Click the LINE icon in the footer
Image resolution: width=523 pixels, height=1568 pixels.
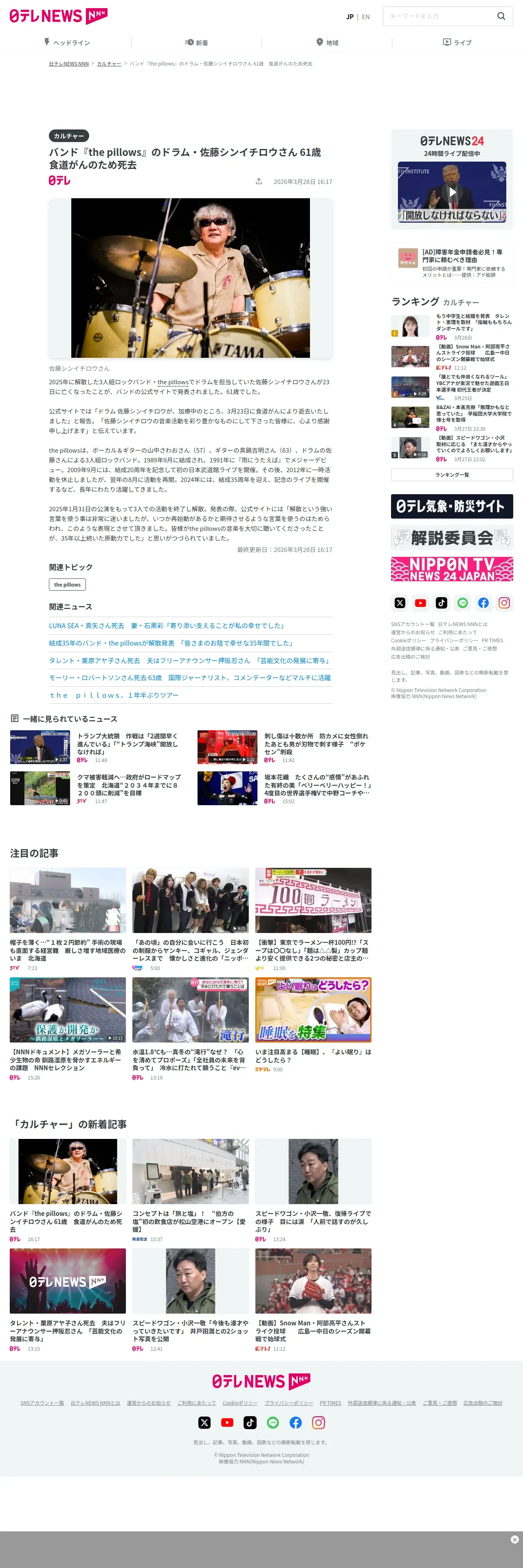click(273, 1423)
